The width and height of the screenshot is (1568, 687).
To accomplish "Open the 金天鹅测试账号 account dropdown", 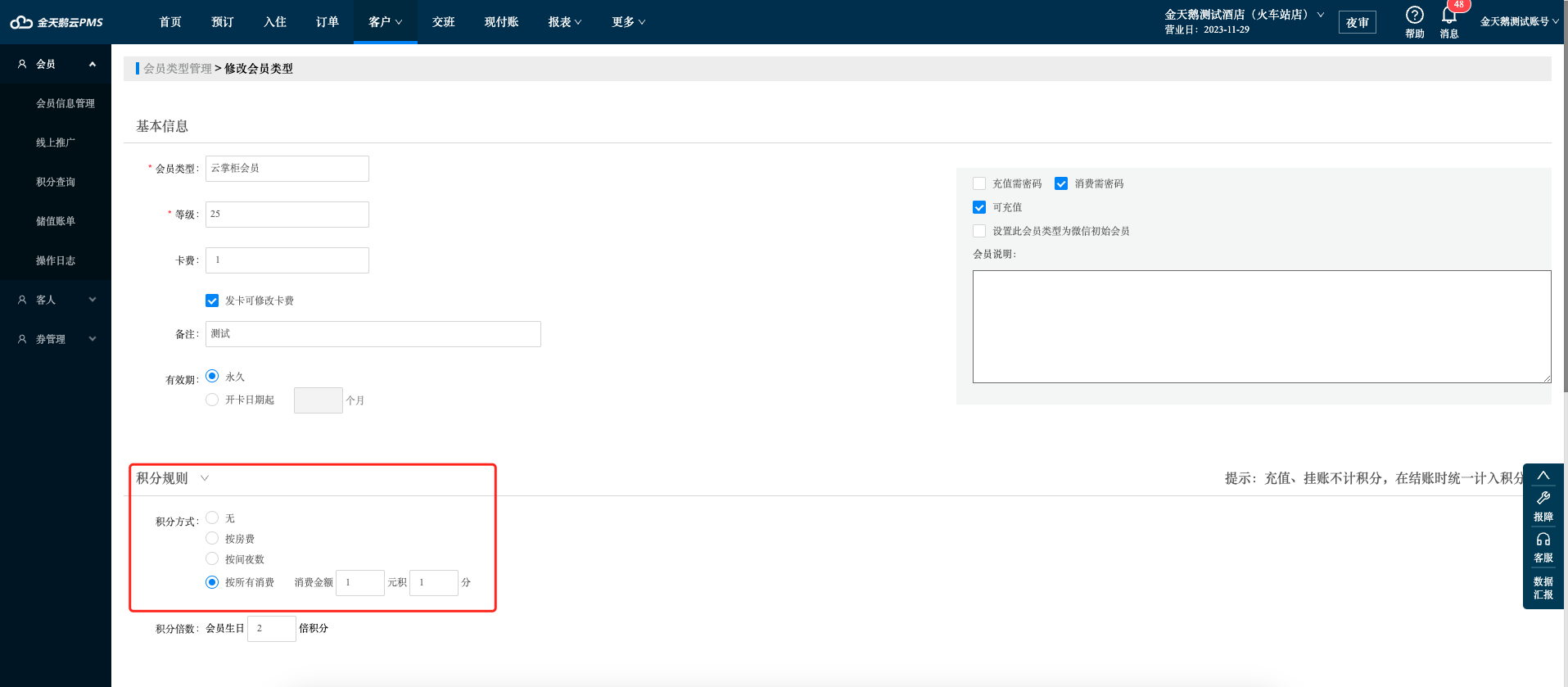I will coord(1519,22).
